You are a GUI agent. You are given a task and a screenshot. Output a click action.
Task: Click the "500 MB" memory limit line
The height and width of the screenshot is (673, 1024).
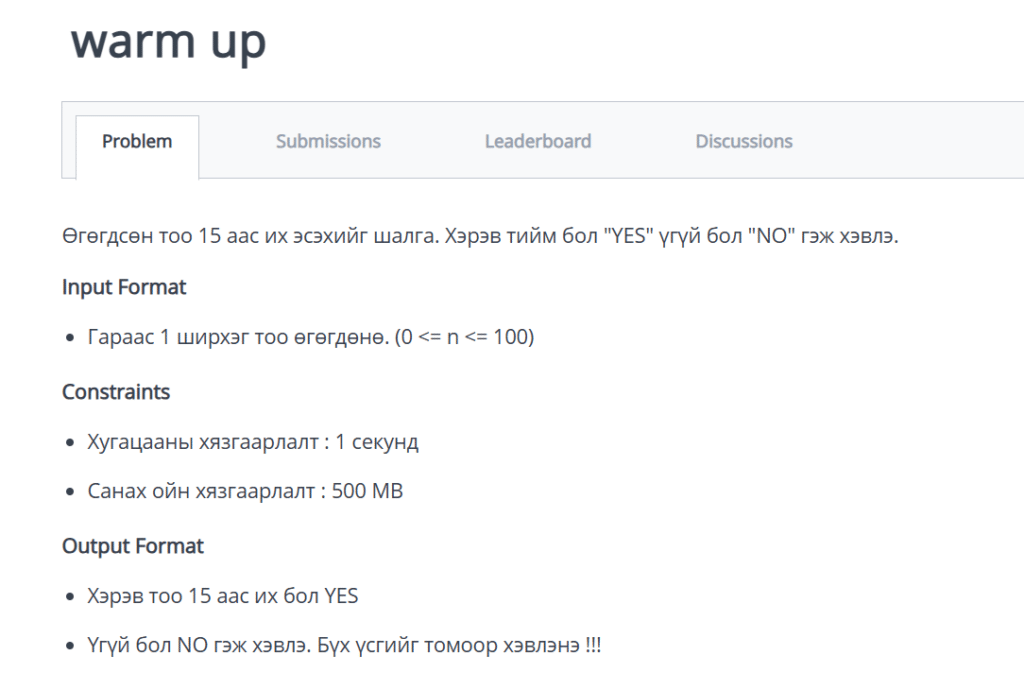[245, 492]
